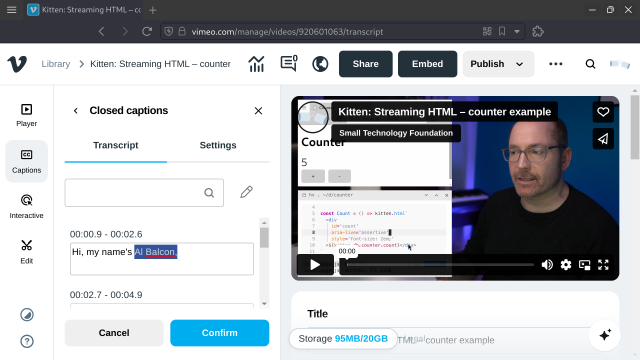
Task: Click the pencil edit transcript icon
Action: pos(247,192)
